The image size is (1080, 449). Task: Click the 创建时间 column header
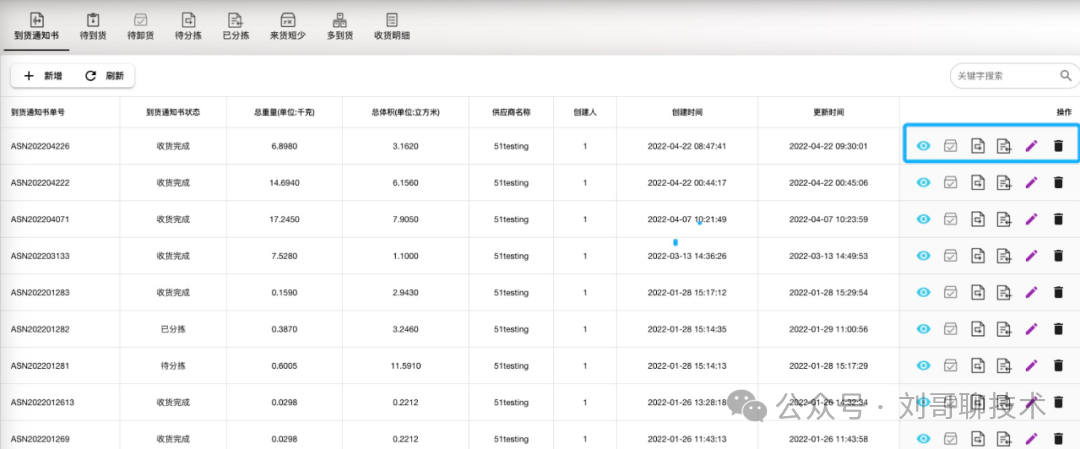[x=687, y=112]
